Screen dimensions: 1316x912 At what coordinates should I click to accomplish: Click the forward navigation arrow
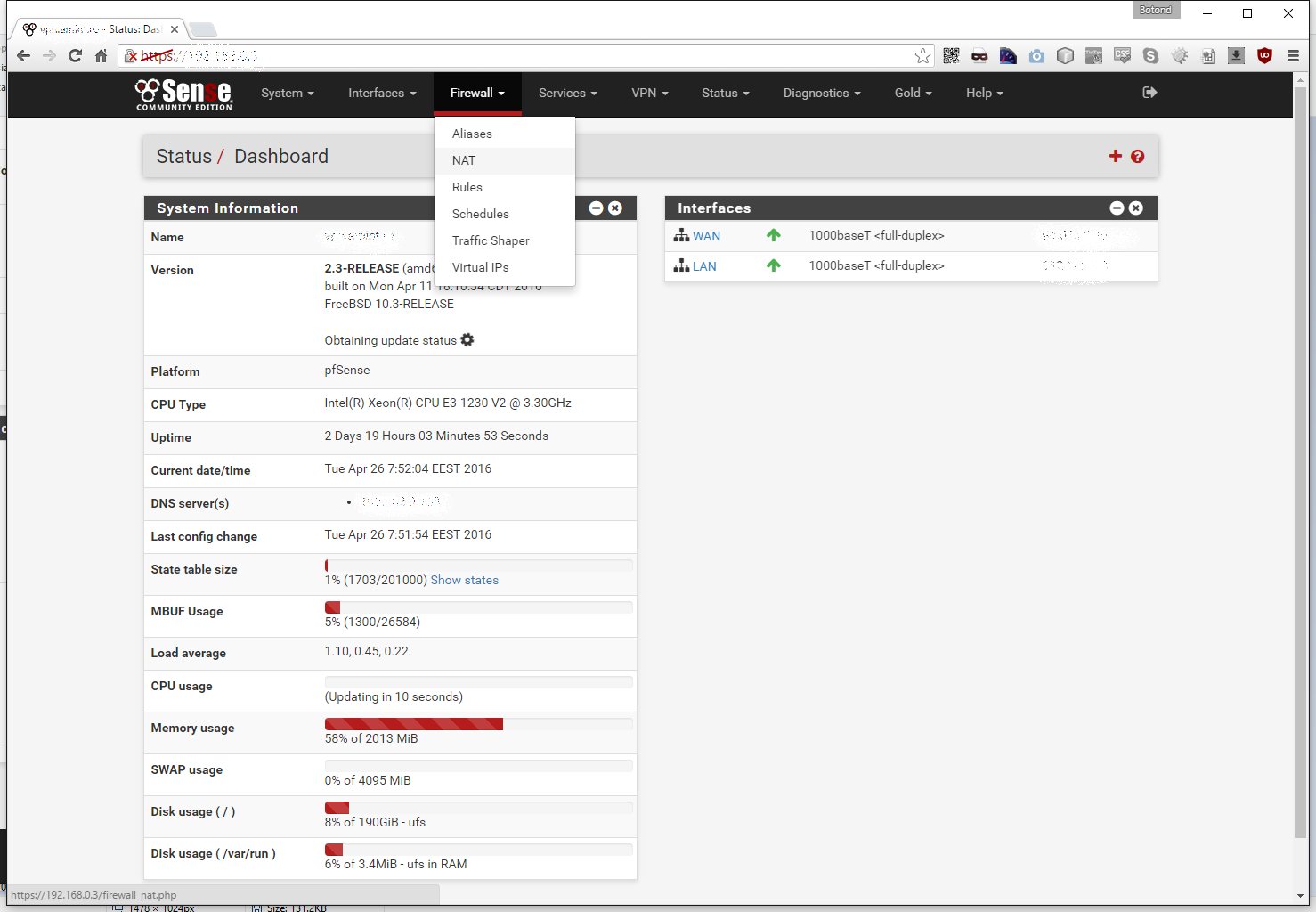tap(49, 56)
